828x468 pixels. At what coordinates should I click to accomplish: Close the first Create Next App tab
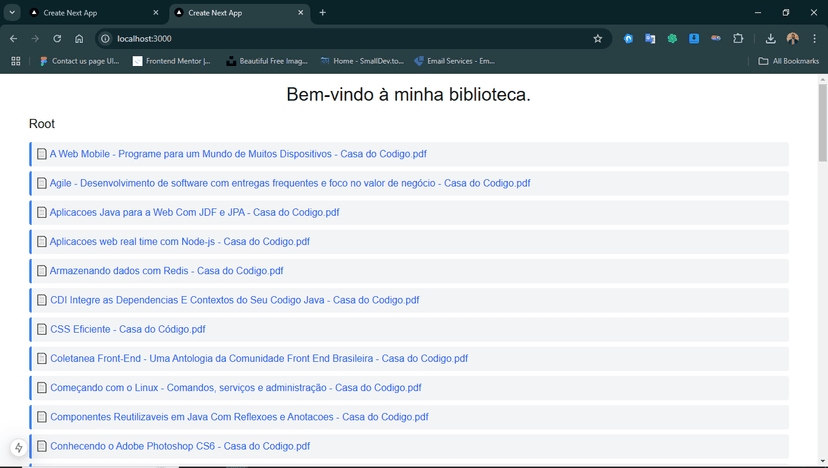tap(155, 13)
